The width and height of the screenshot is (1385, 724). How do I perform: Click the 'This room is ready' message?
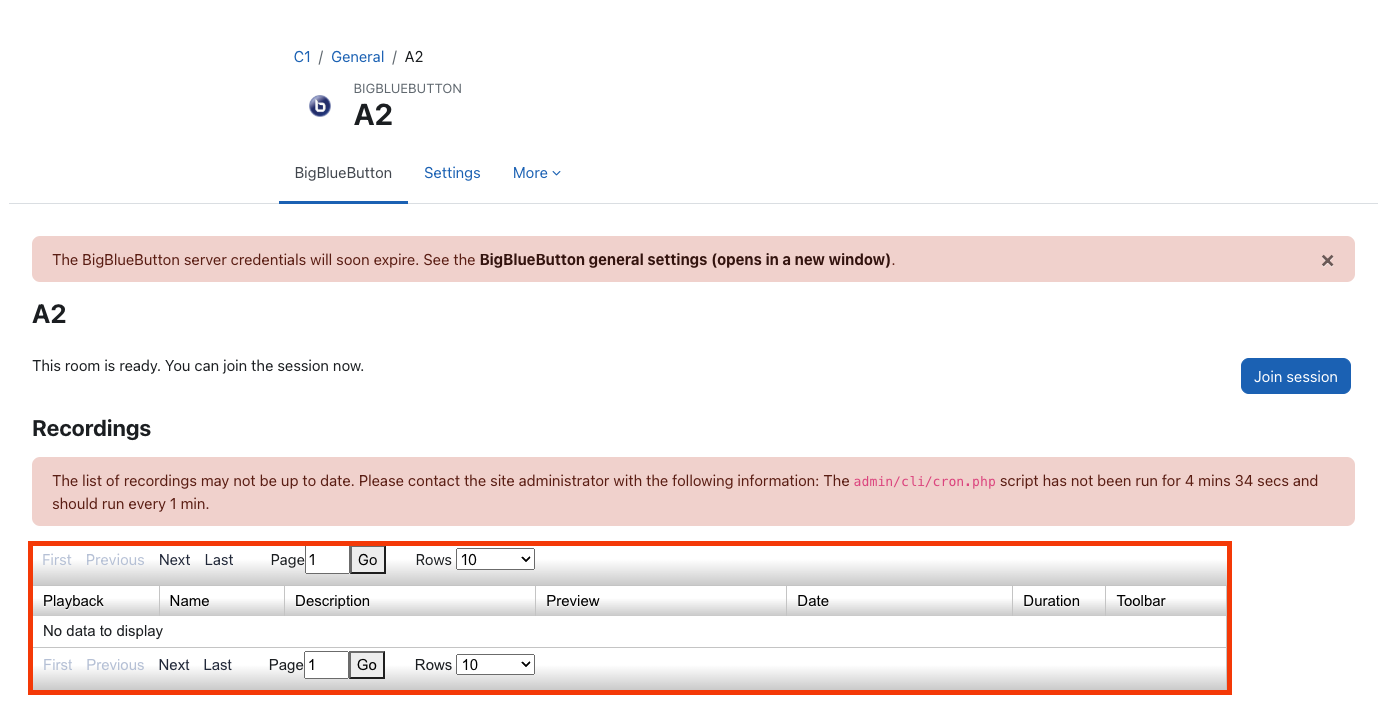[x=198, y=366]
